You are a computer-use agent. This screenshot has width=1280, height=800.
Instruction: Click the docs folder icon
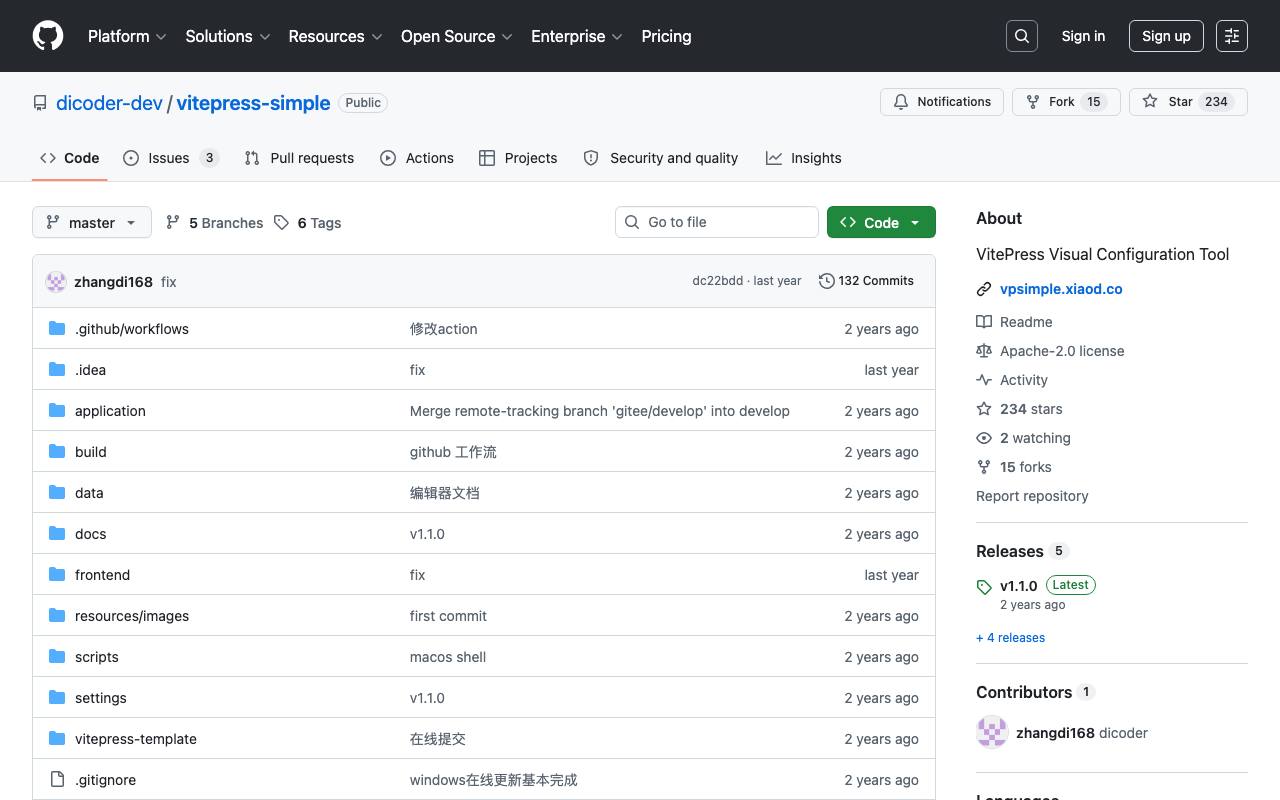57,533
